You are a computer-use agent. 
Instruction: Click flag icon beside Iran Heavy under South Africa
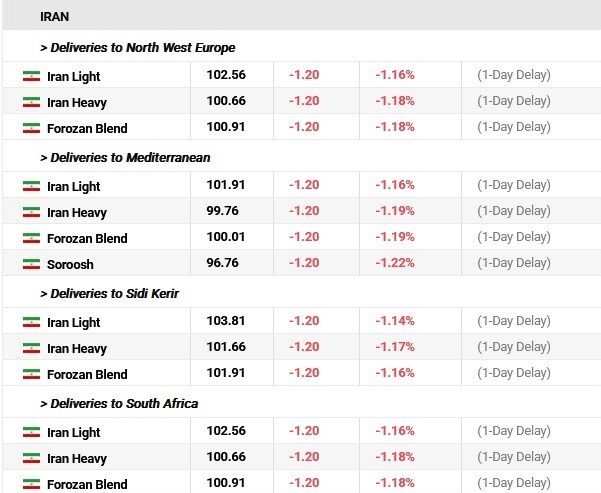pyautogui.click(x=31, y=458)
